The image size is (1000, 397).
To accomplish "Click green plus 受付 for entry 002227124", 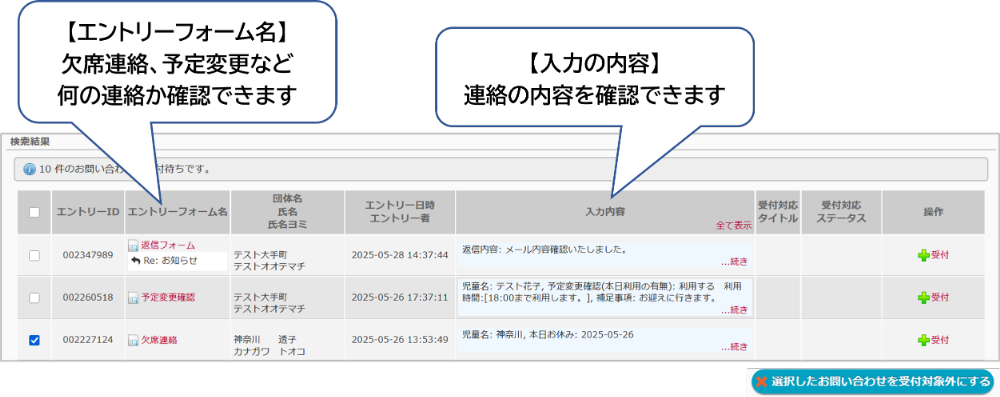I will [x=933, y=340].
